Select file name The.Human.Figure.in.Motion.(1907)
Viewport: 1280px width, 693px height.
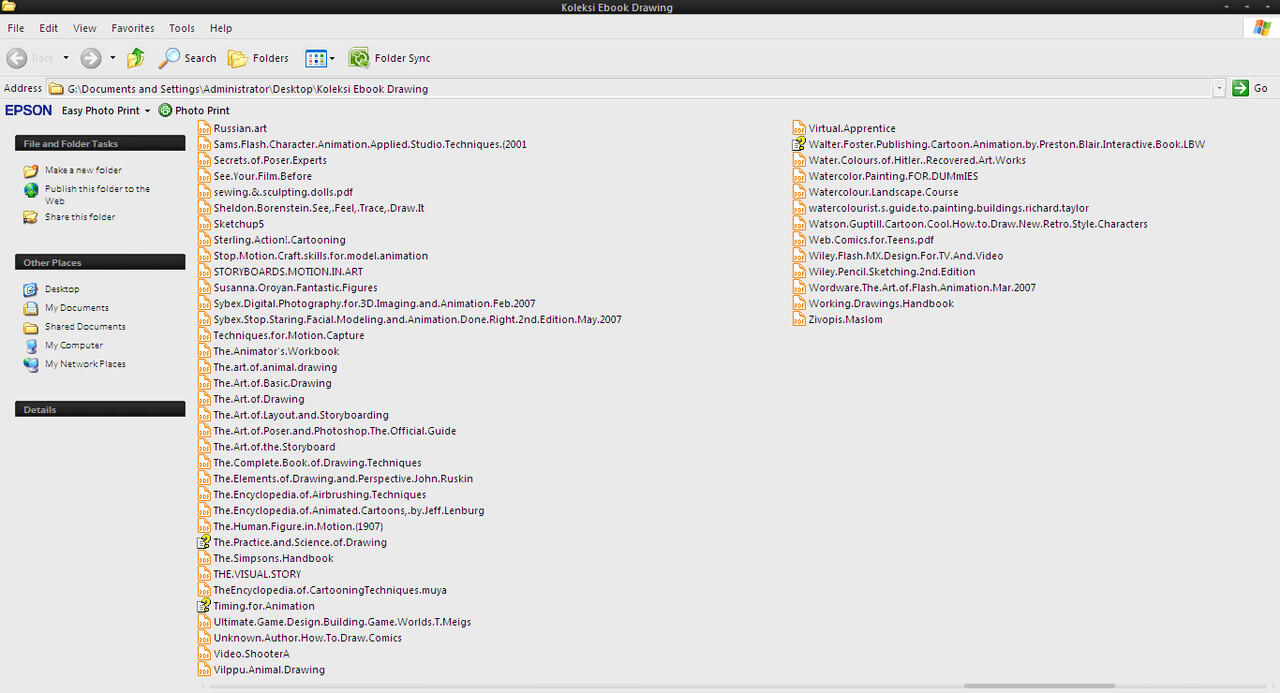[x=298, y=526]
